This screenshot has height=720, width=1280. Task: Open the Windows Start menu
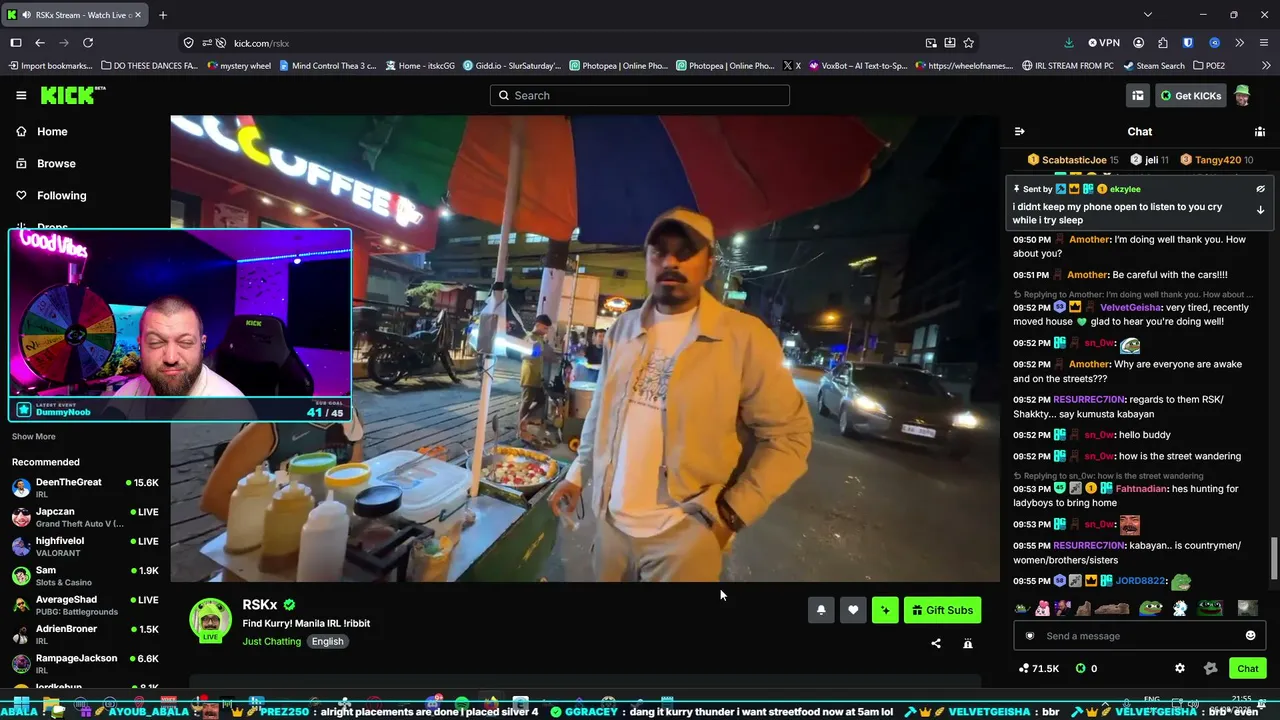tap(21, 705)
